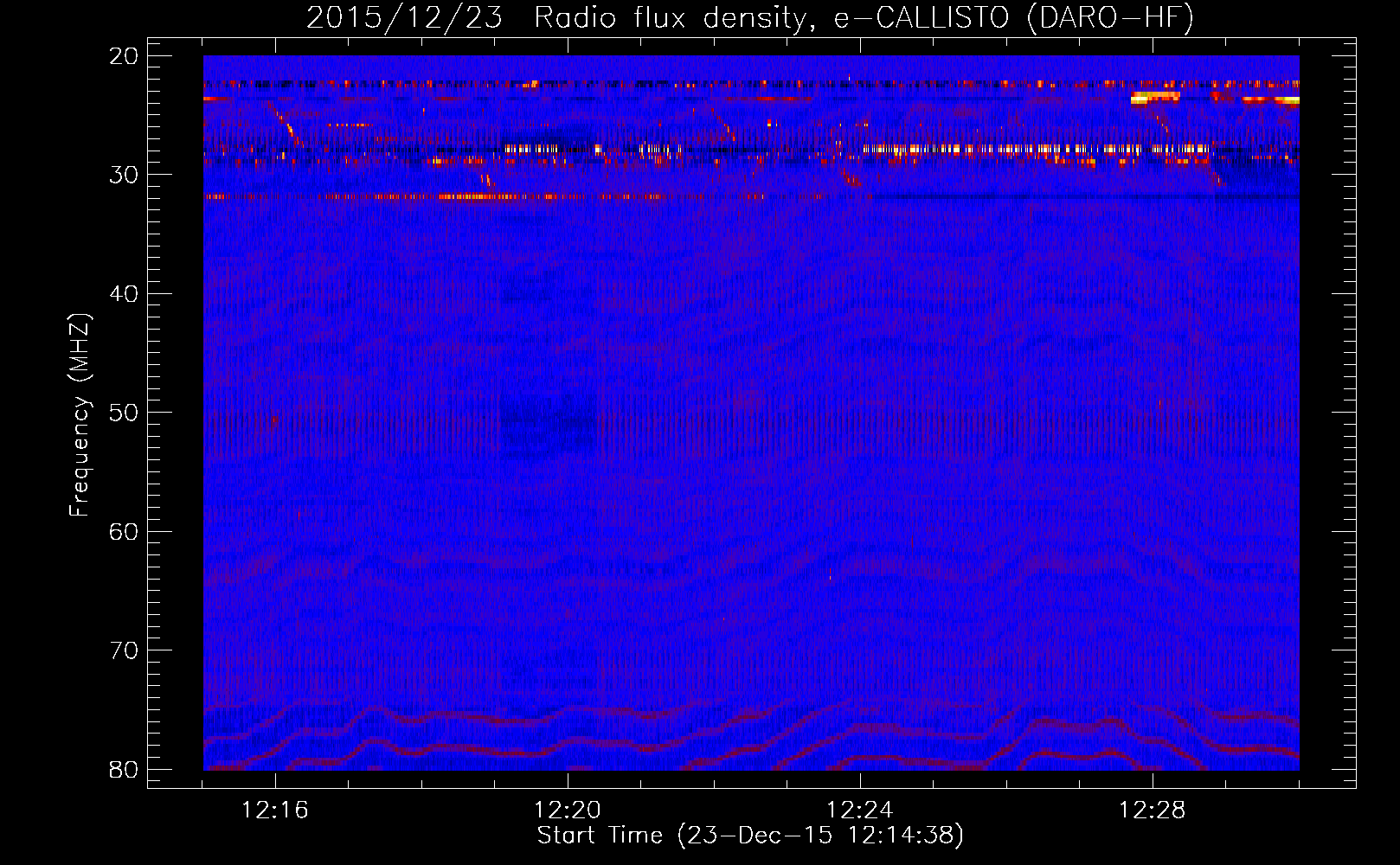Select the frequency axis label 80
The width and height of the screenshot is (1400, 865).
pyautogui.click(x=124, y=769)
